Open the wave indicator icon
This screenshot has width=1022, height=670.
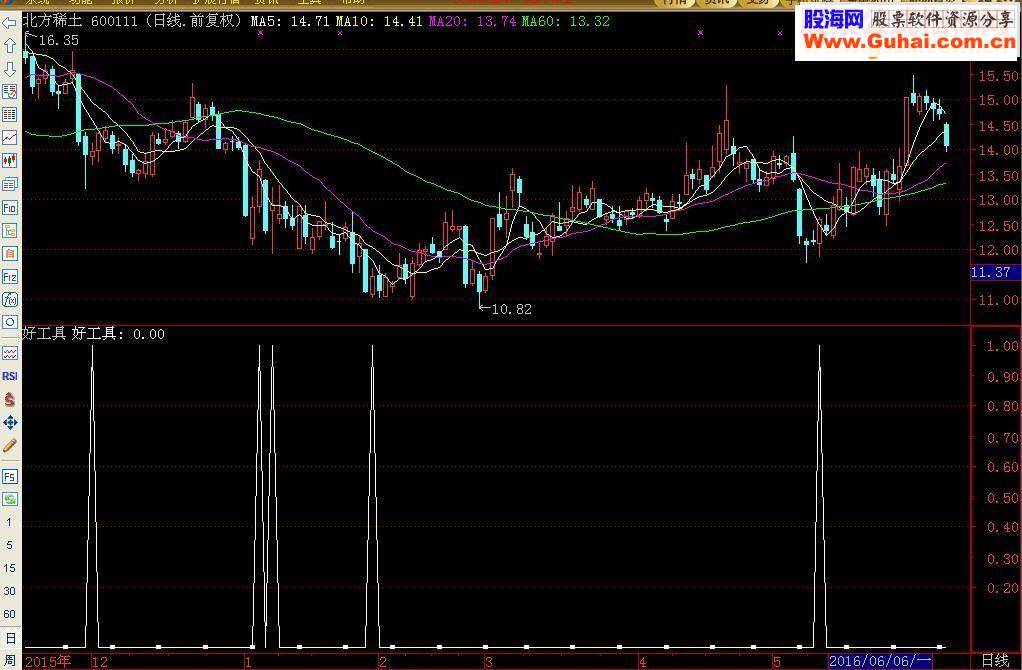[9, 353]
